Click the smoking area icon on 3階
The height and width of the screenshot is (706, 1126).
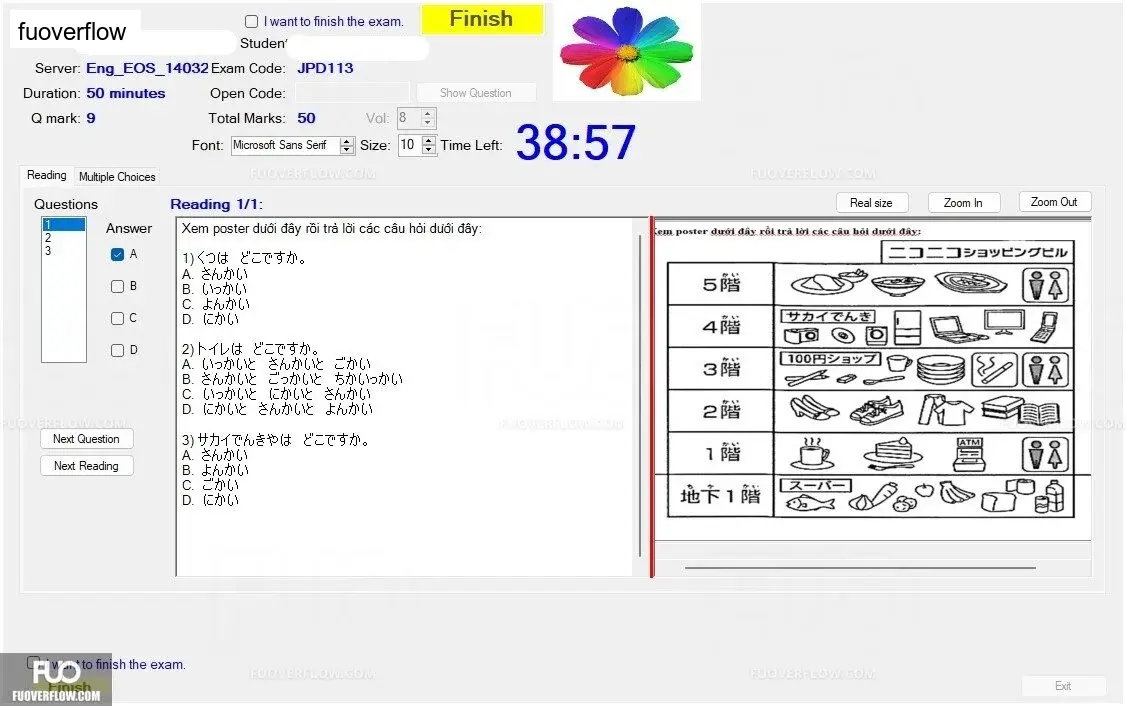point(994,370)
